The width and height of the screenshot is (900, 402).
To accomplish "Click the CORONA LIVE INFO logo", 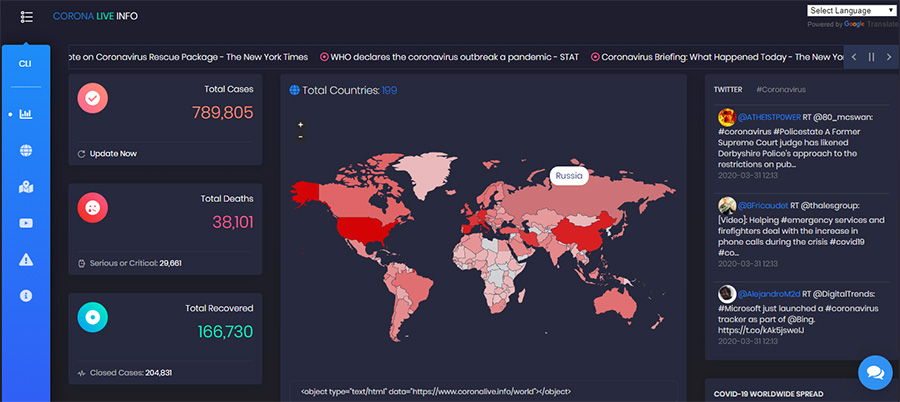I will (95, 16).
